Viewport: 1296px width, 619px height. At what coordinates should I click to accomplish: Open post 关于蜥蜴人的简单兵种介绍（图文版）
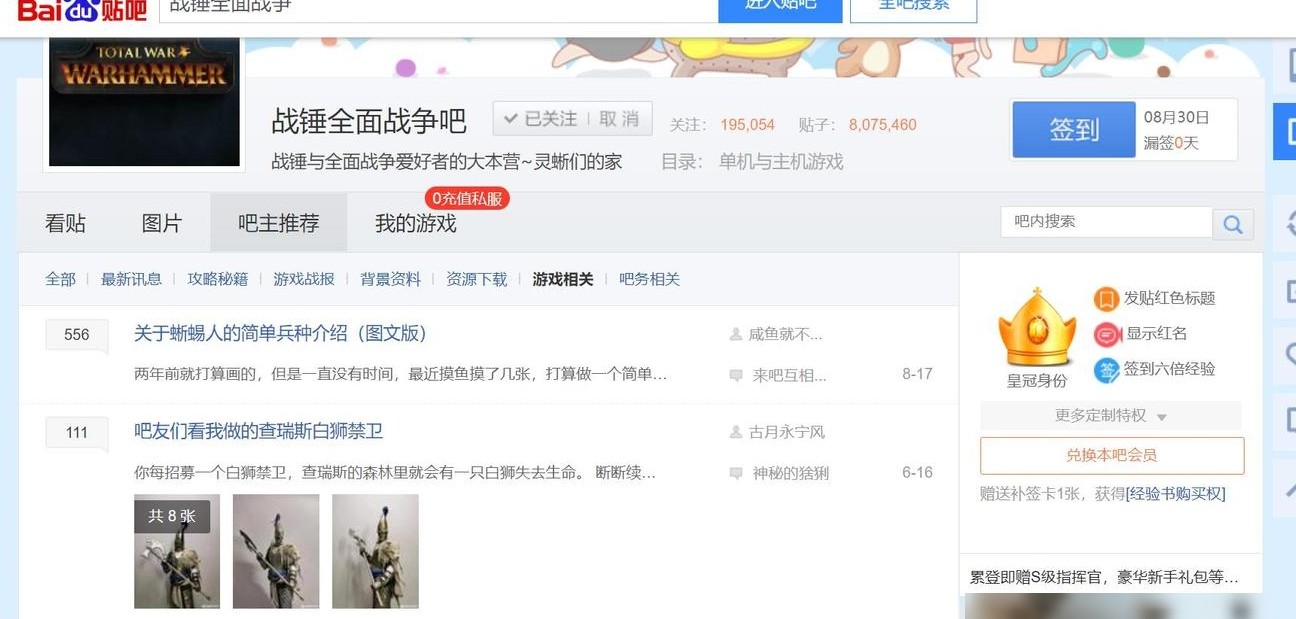pyautogui.click(x=281, y=334)
